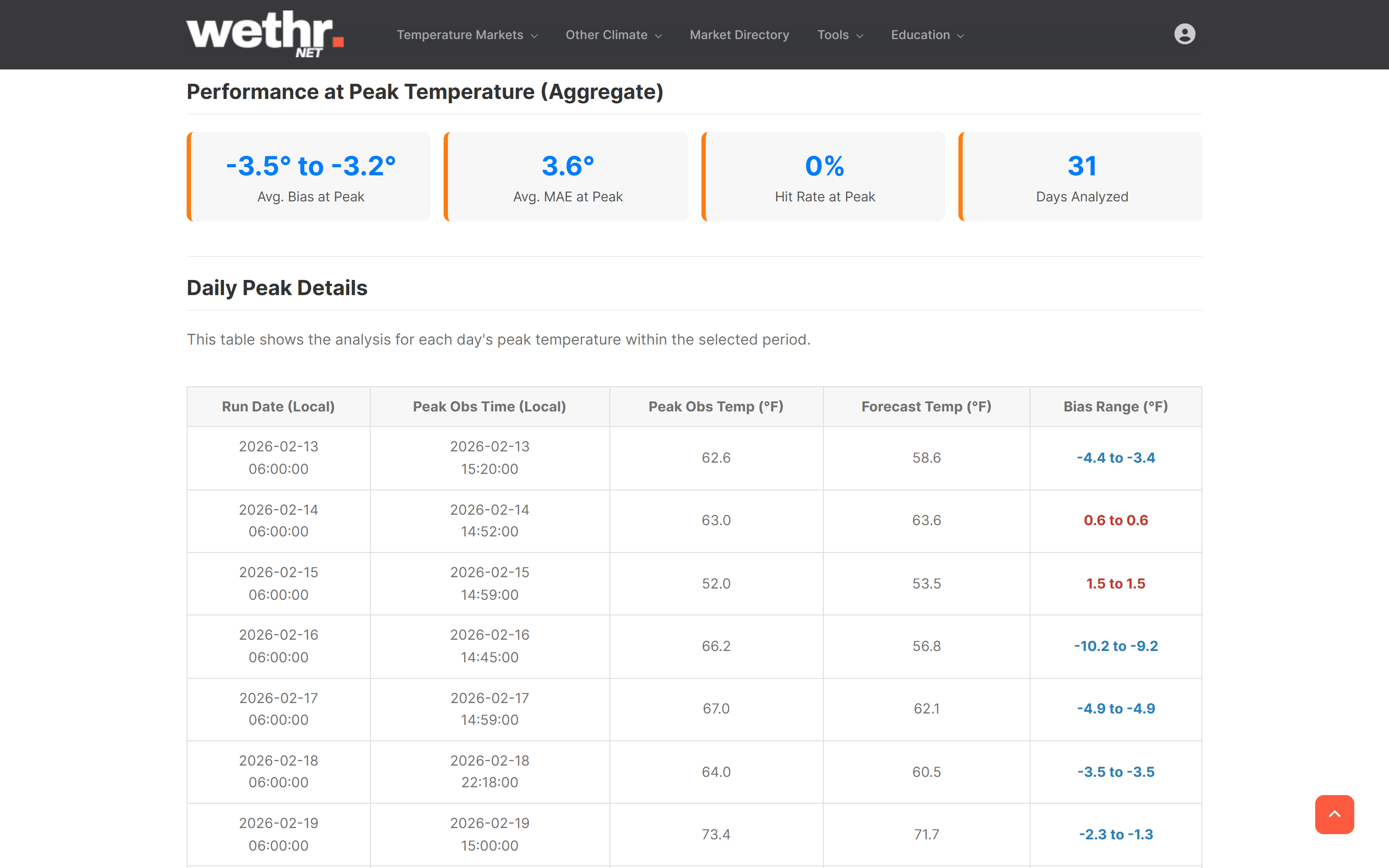This screenshot has width=1389, height=868.
Task: Expand the Tools dropdown menu
Action: (840, 35)
